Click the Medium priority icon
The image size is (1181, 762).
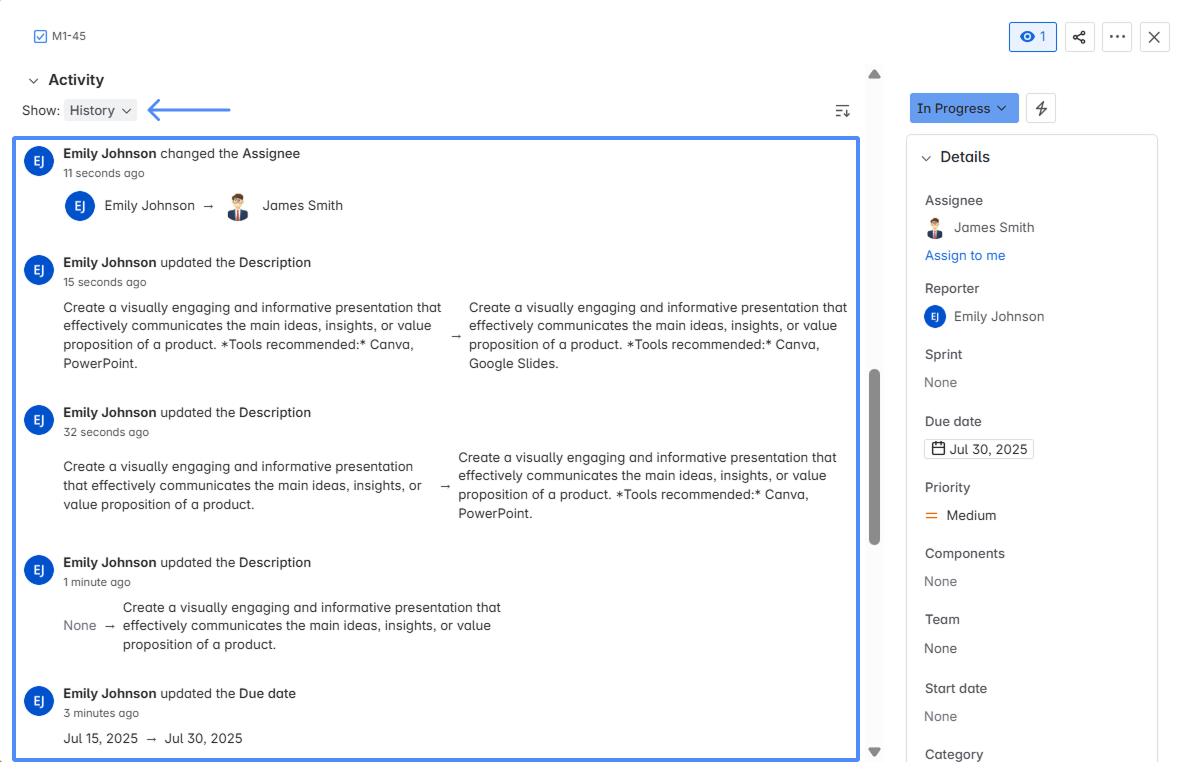tap(932, 515)
